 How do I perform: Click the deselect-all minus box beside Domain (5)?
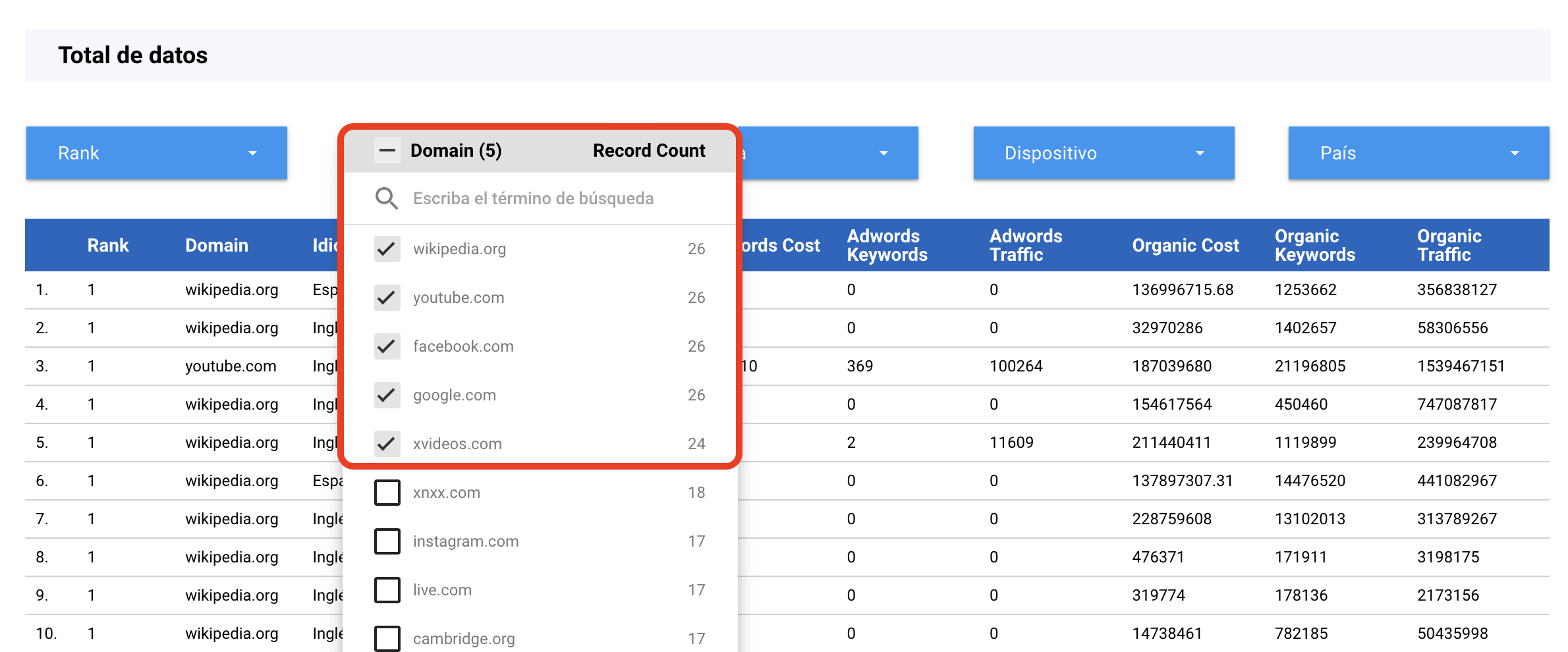(x=387, y=150)
